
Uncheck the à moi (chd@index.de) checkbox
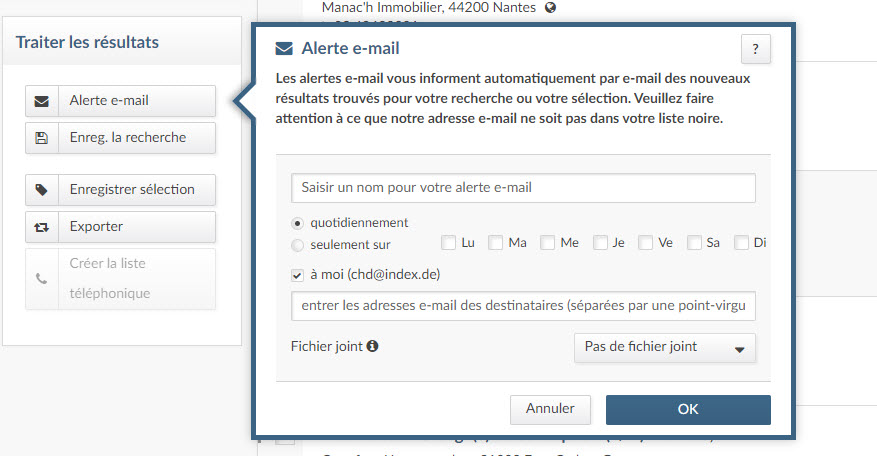297,275
